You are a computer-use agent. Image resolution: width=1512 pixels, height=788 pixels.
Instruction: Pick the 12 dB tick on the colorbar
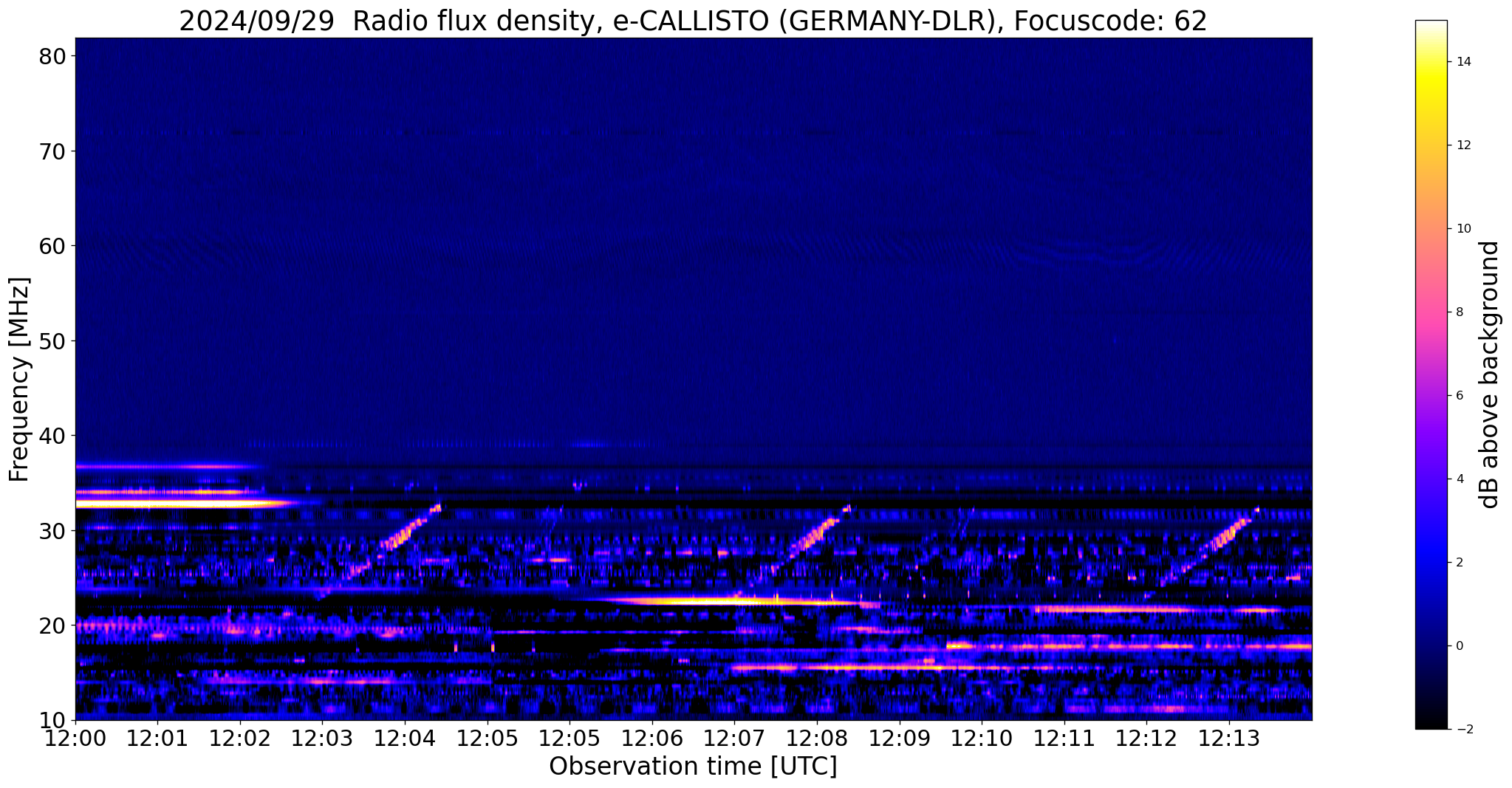(x=1463, y=145)
